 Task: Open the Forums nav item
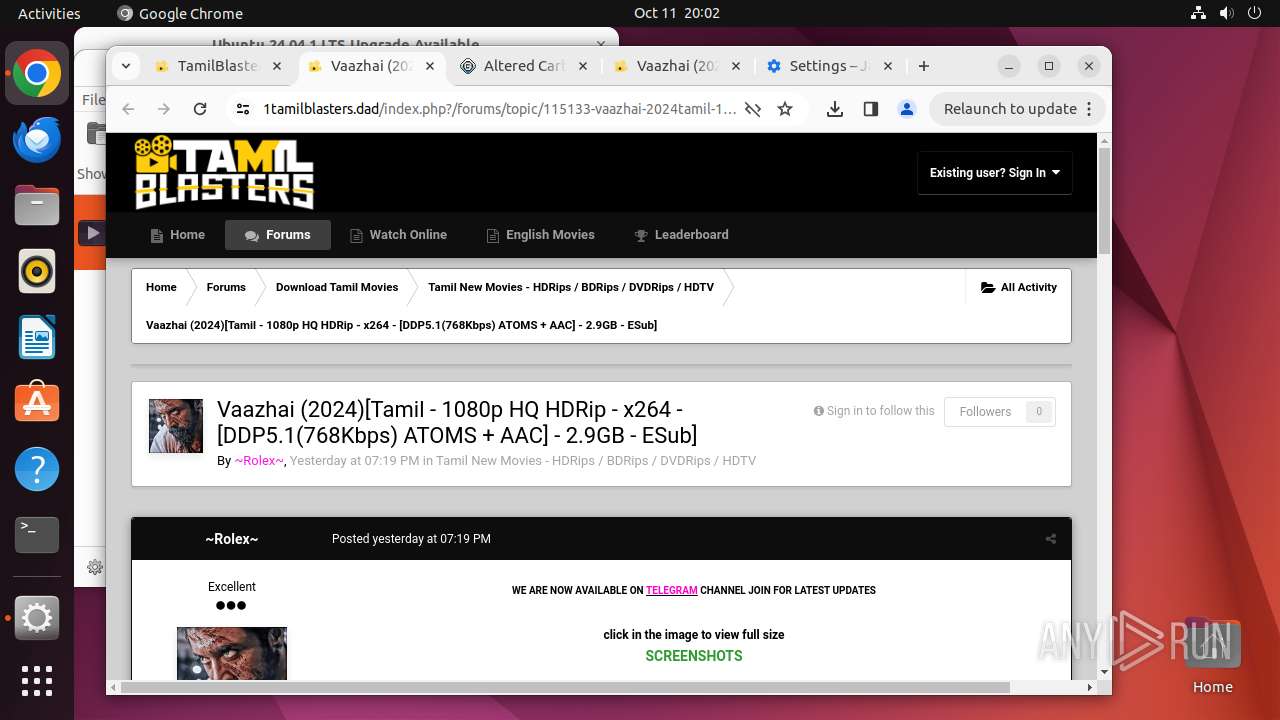(x=278, y=235)
